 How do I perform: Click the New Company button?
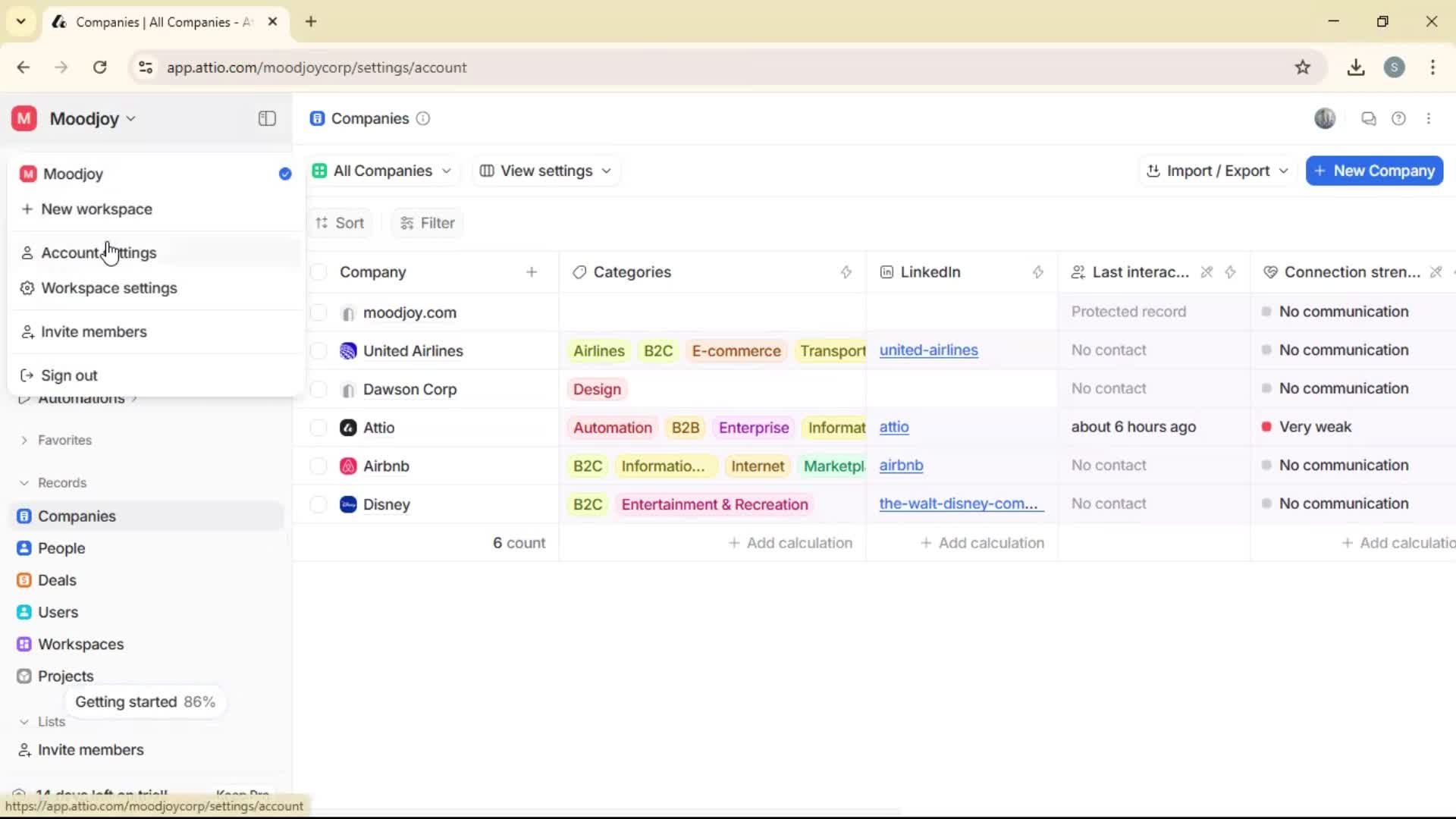(1374, 171)
